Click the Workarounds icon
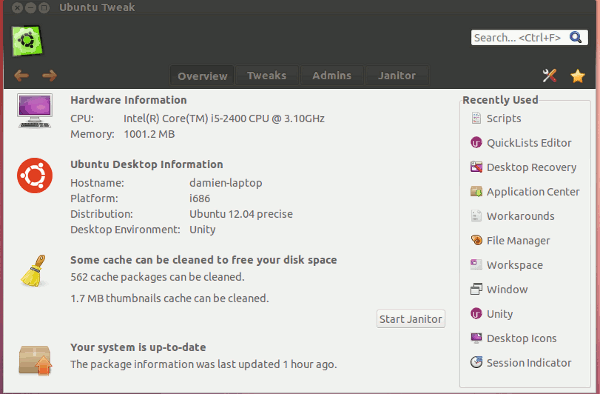This screenshot has width=600, height=394. point(476,216)
